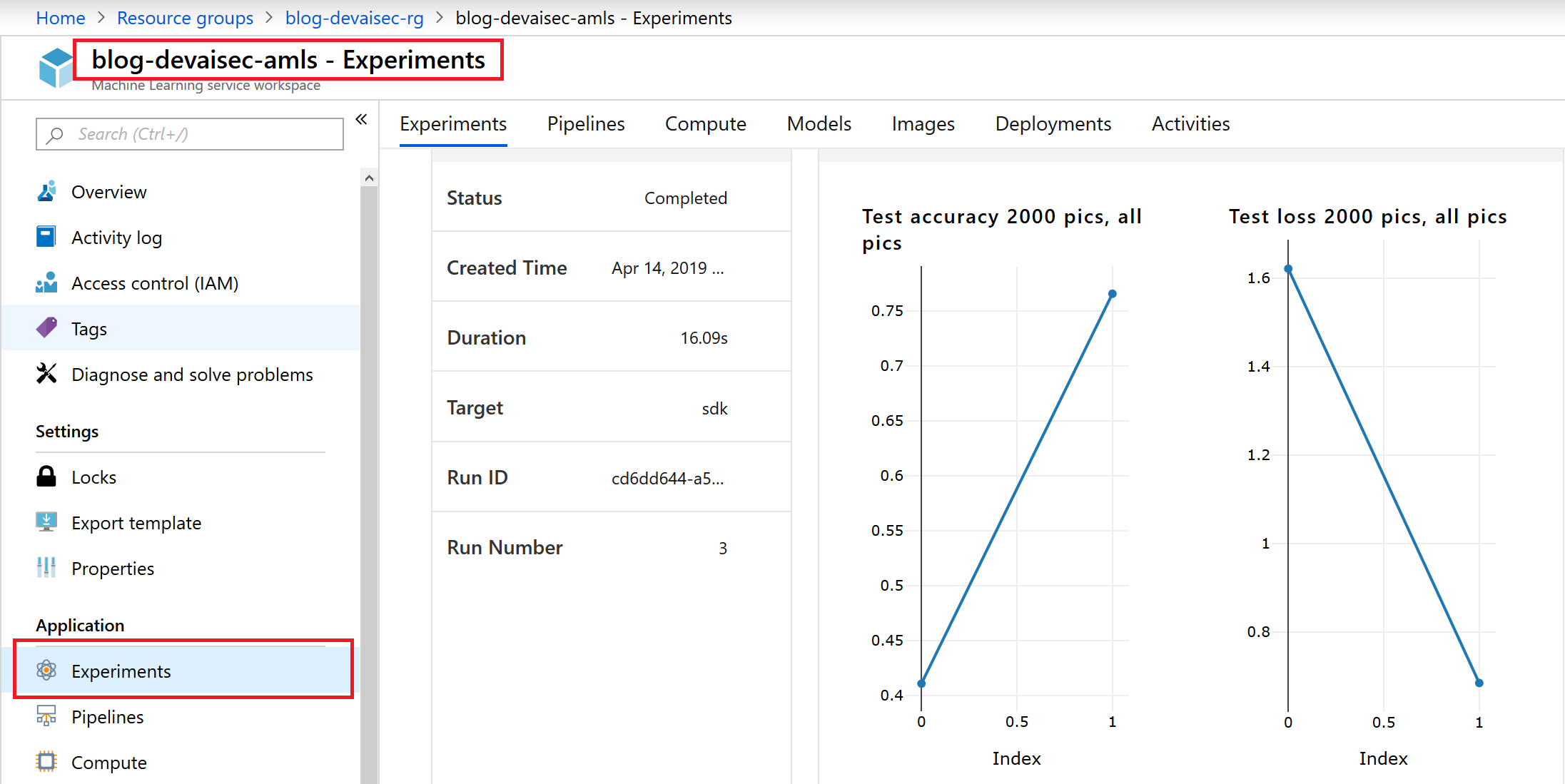1565x784 pixels.
Task: Switch to the Models tab
Action: pos(819,124)
